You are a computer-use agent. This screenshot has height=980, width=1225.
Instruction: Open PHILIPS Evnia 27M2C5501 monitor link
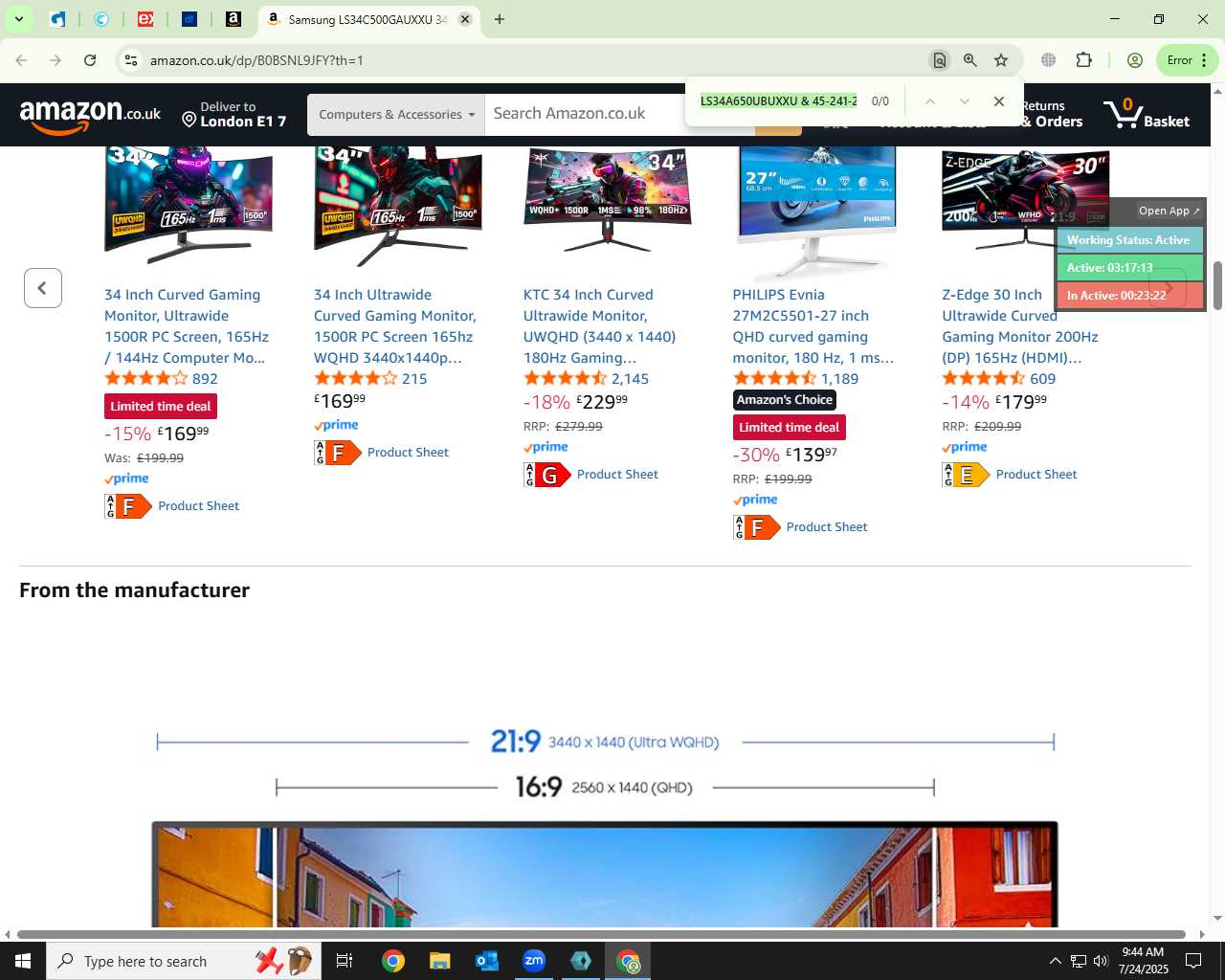pos(813,326)
